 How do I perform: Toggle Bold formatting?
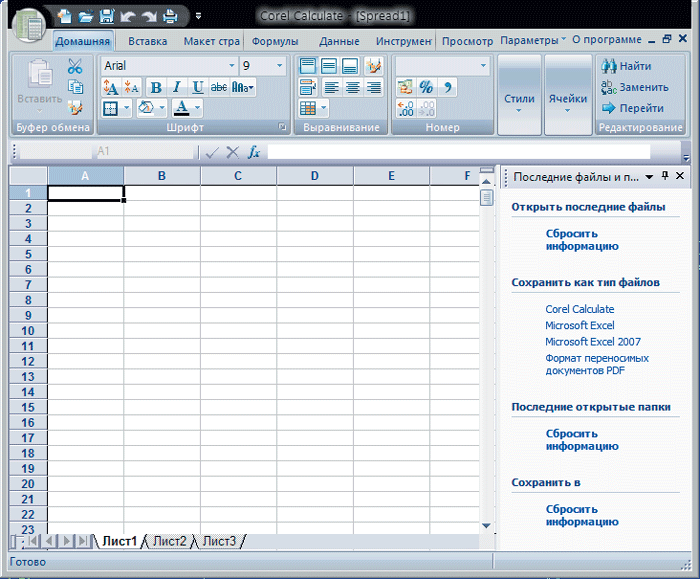click(x=155, y=87)
